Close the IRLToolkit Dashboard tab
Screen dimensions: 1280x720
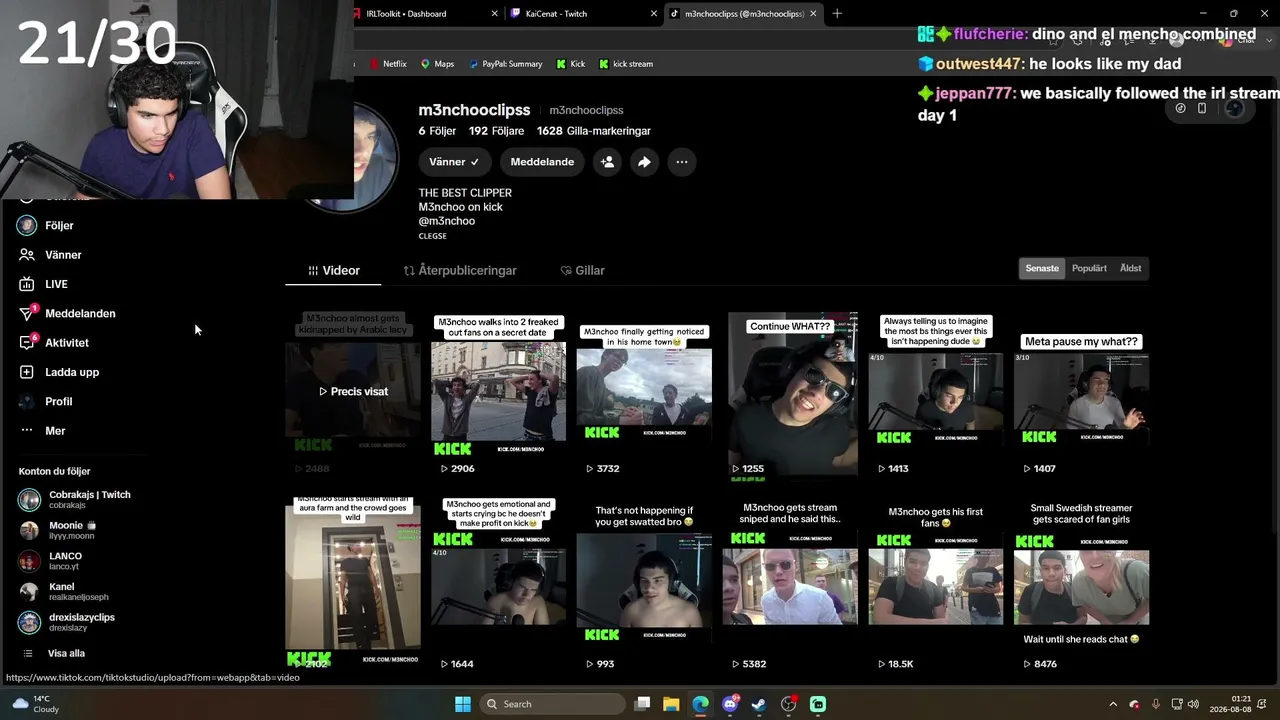(495, 14)
